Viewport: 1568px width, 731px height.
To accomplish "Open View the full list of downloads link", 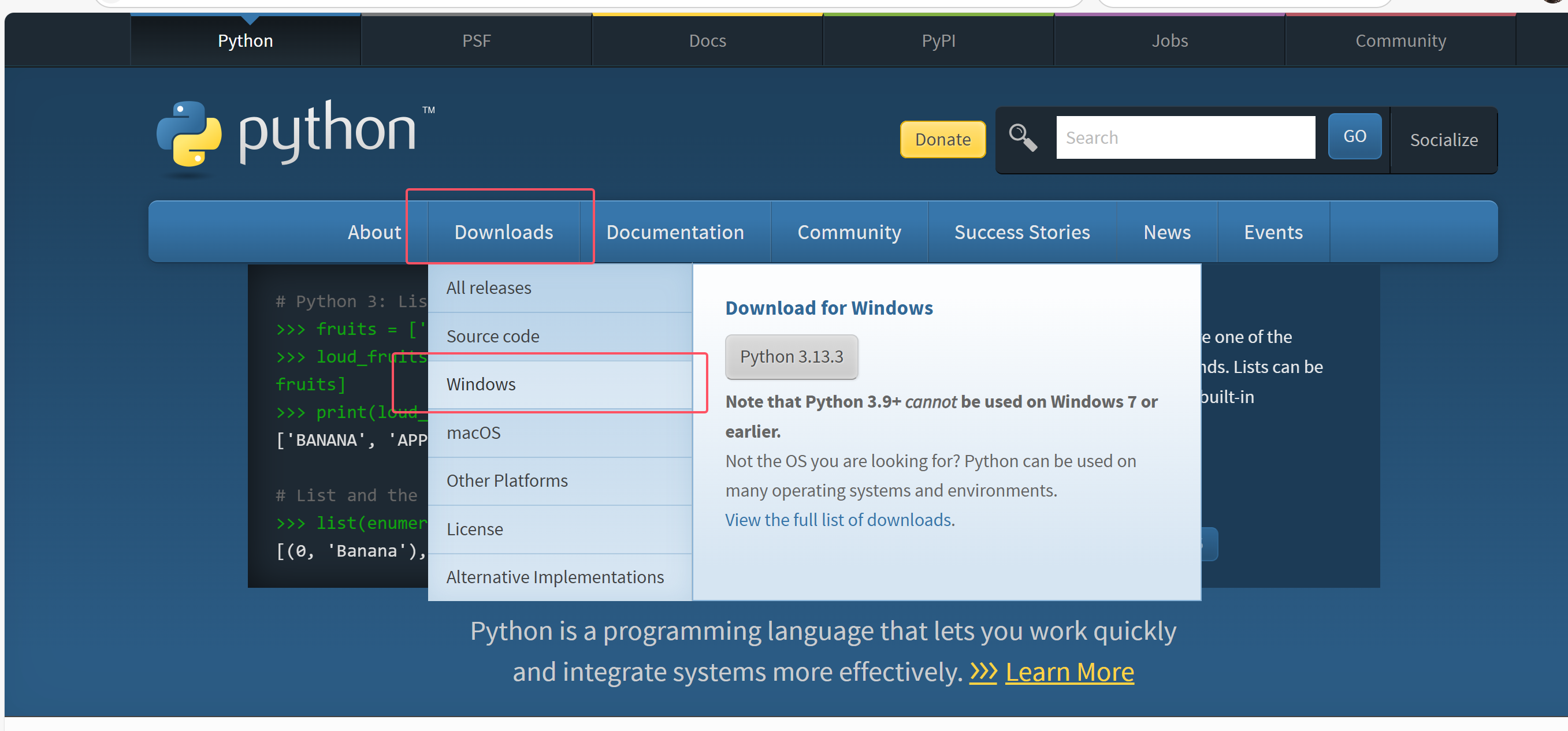I will [838, 520].
